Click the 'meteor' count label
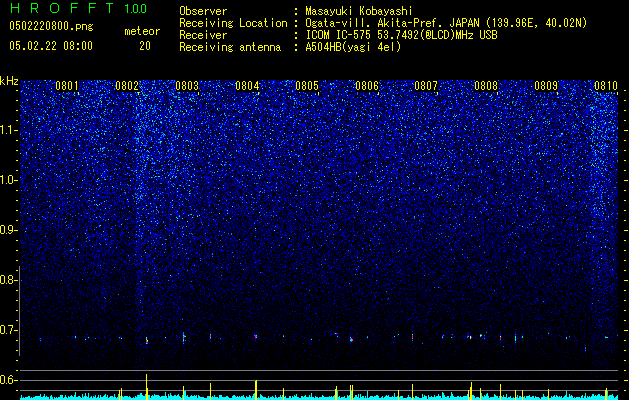 pos(142,31)
